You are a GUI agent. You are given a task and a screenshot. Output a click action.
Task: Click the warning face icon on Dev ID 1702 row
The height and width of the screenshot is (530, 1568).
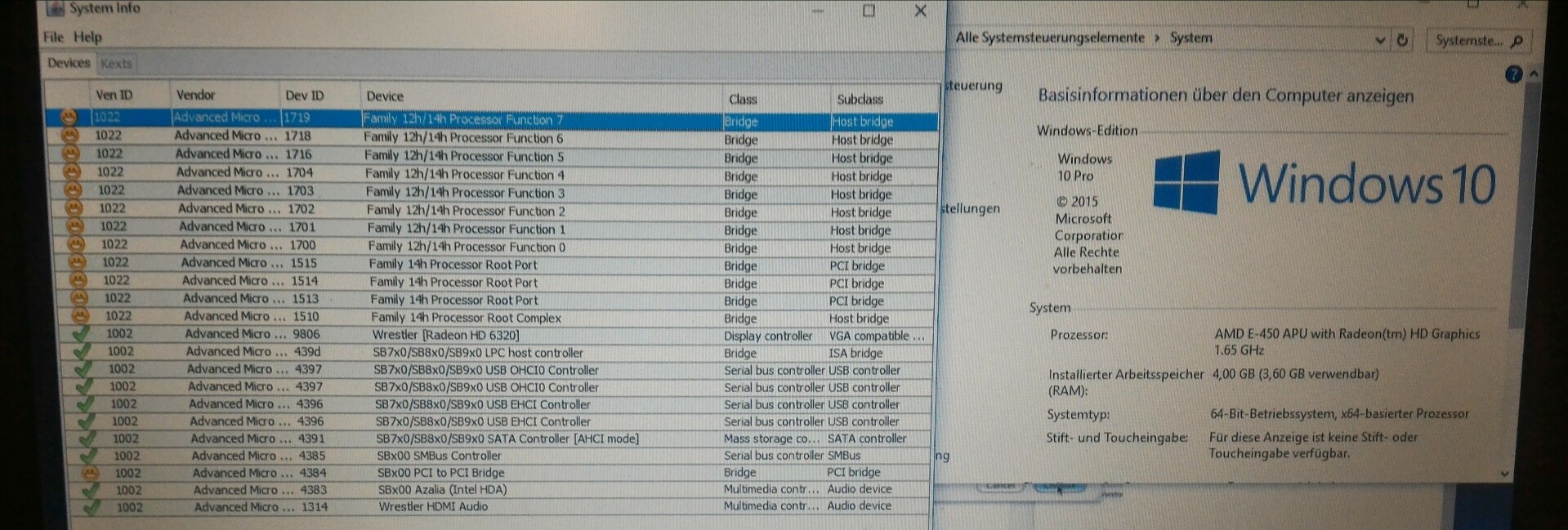[x=74, y=207]
